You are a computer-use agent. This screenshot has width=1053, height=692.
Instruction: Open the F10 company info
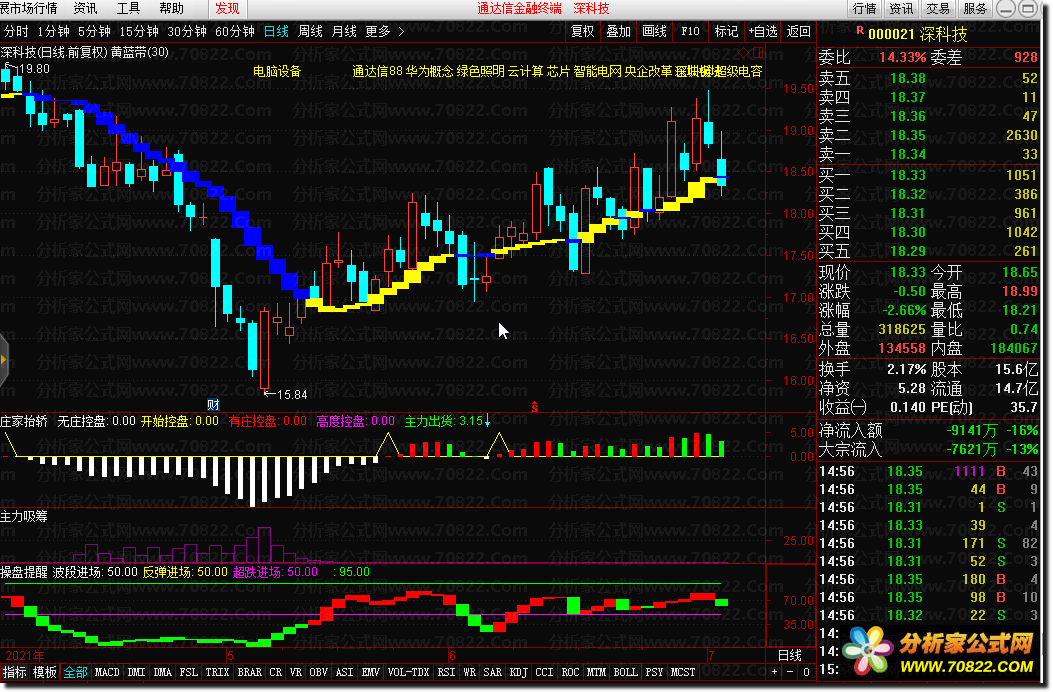click(x=690, y=32)
